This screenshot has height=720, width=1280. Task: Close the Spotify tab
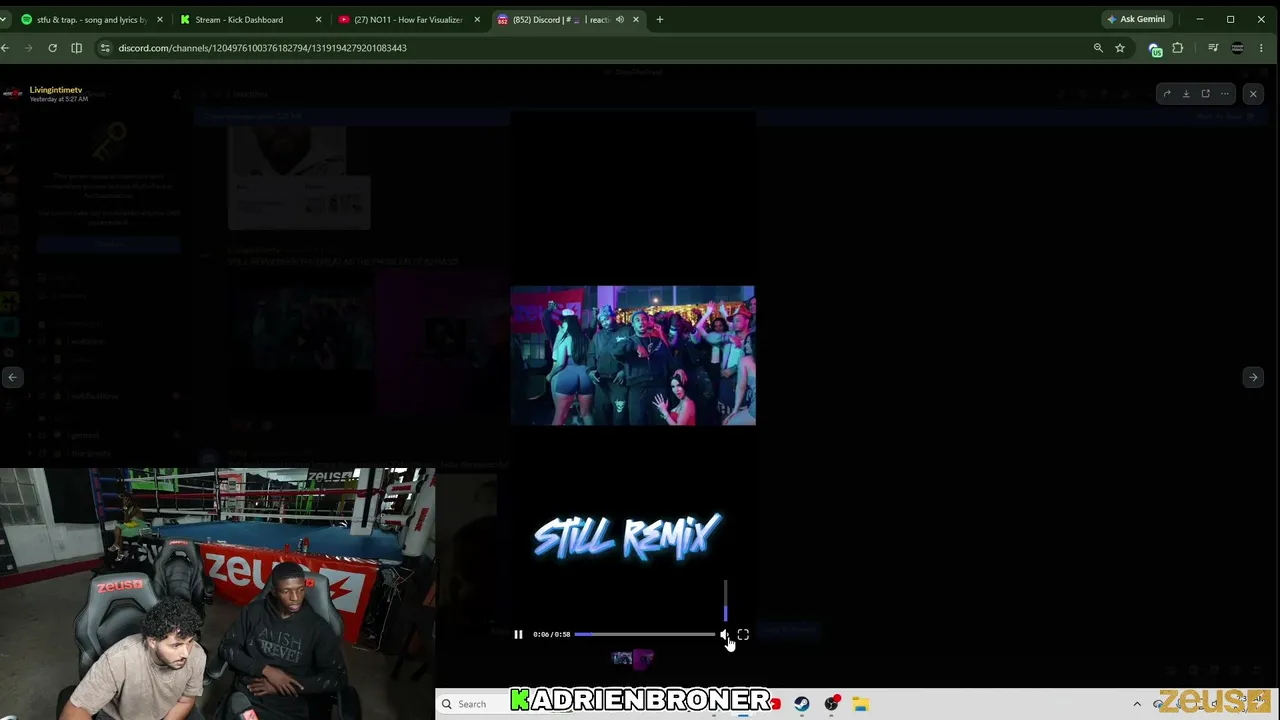point(159,19)
